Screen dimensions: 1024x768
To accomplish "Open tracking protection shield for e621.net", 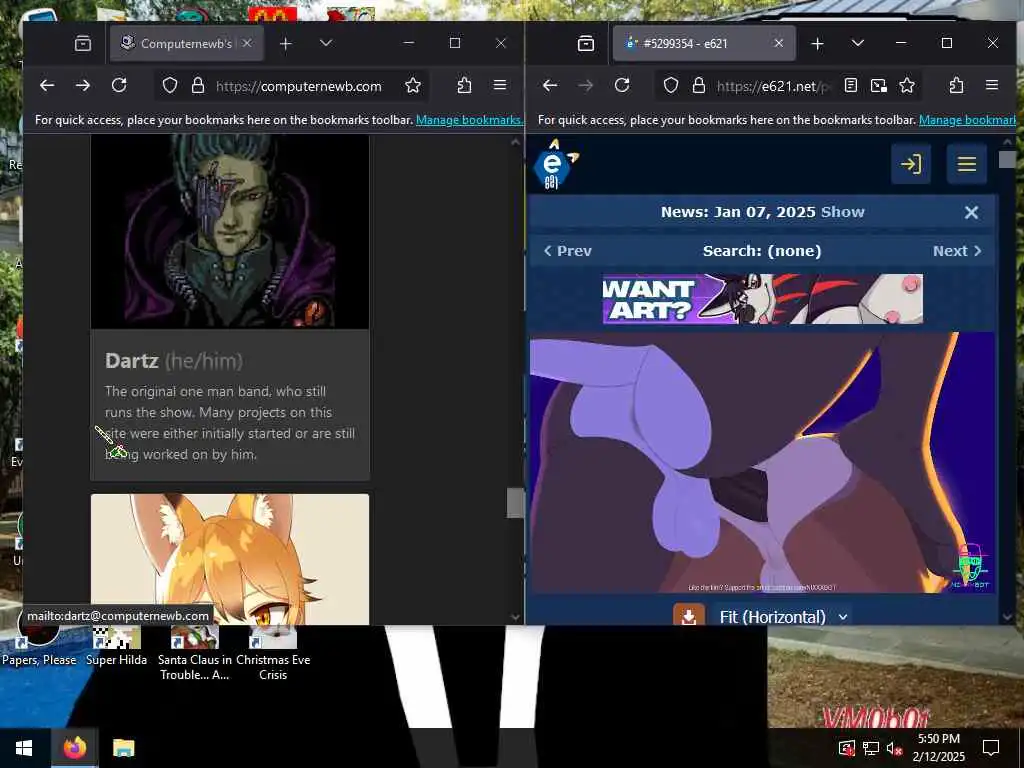I will 671,86.
